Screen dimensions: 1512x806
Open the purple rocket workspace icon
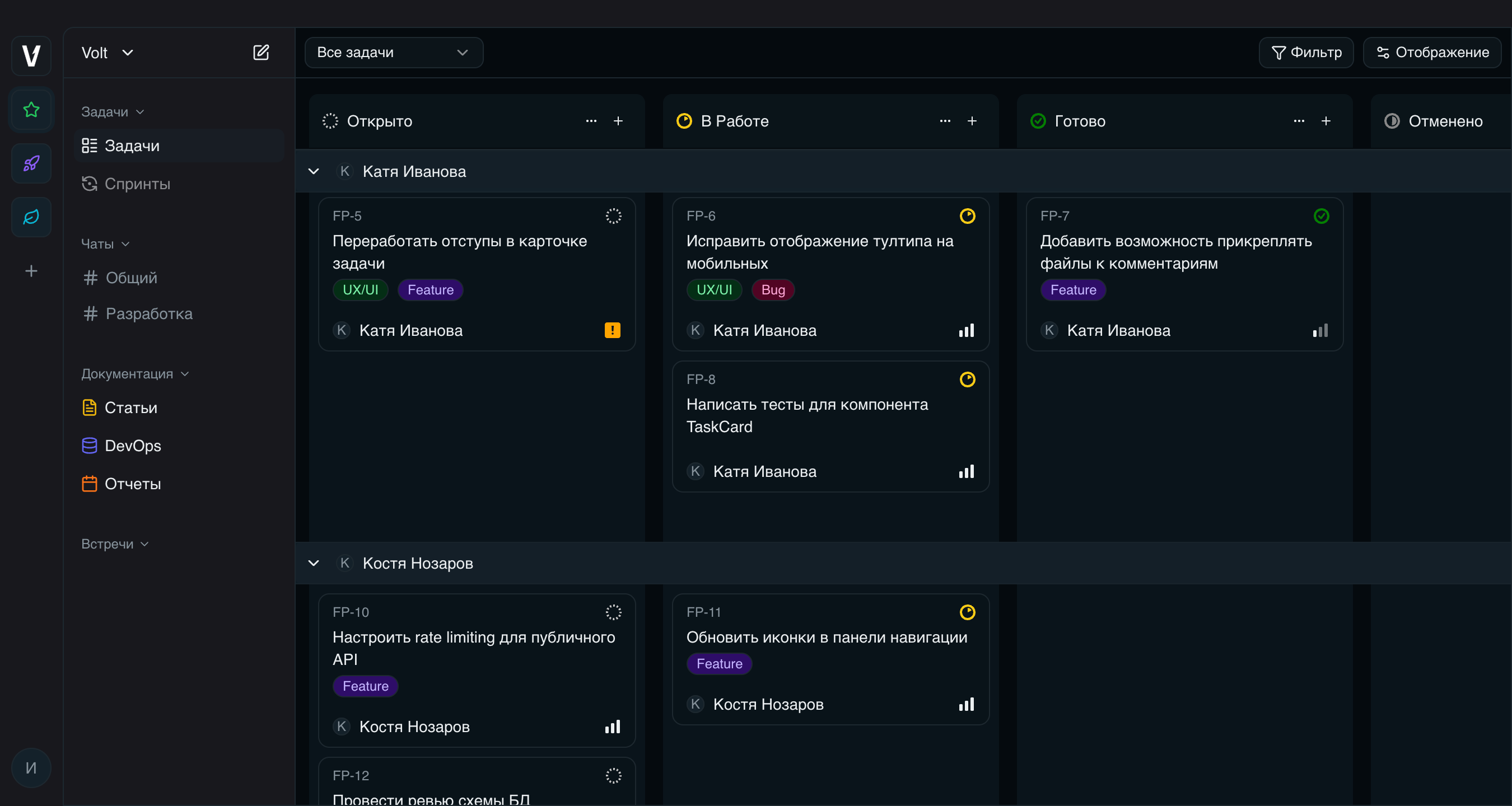(x=31, y=163)
